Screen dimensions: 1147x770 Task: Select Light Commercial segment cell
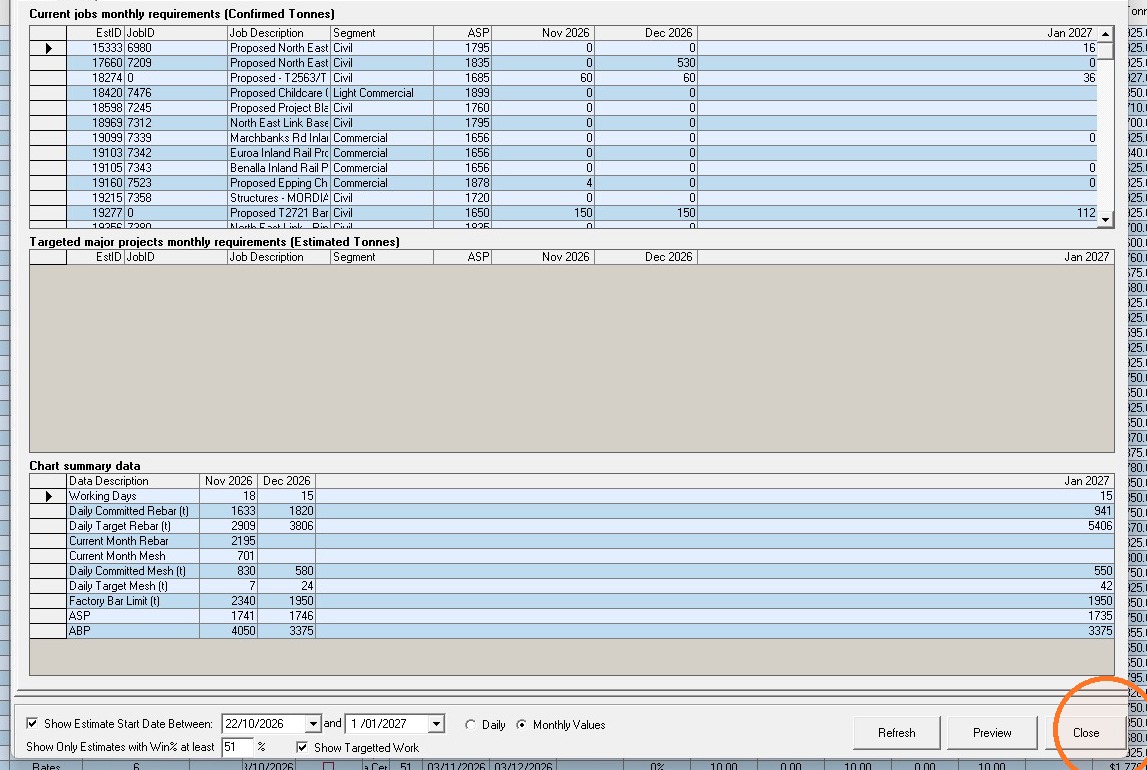coord(382,93)
